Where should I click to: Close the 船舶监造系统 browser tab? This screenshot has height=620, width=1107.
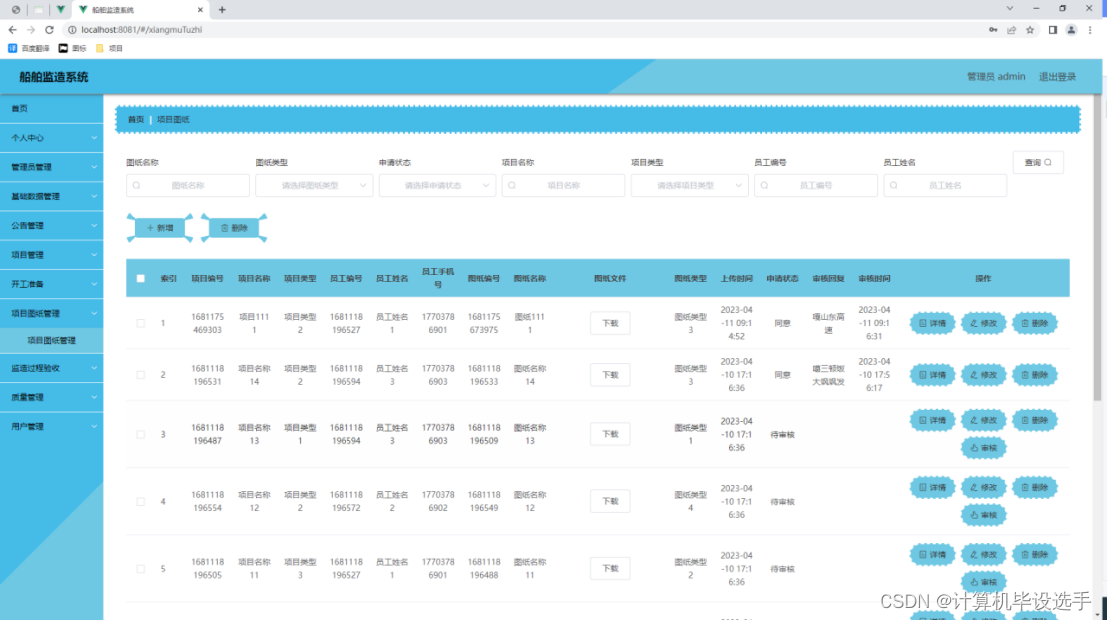tap(200, 10)
